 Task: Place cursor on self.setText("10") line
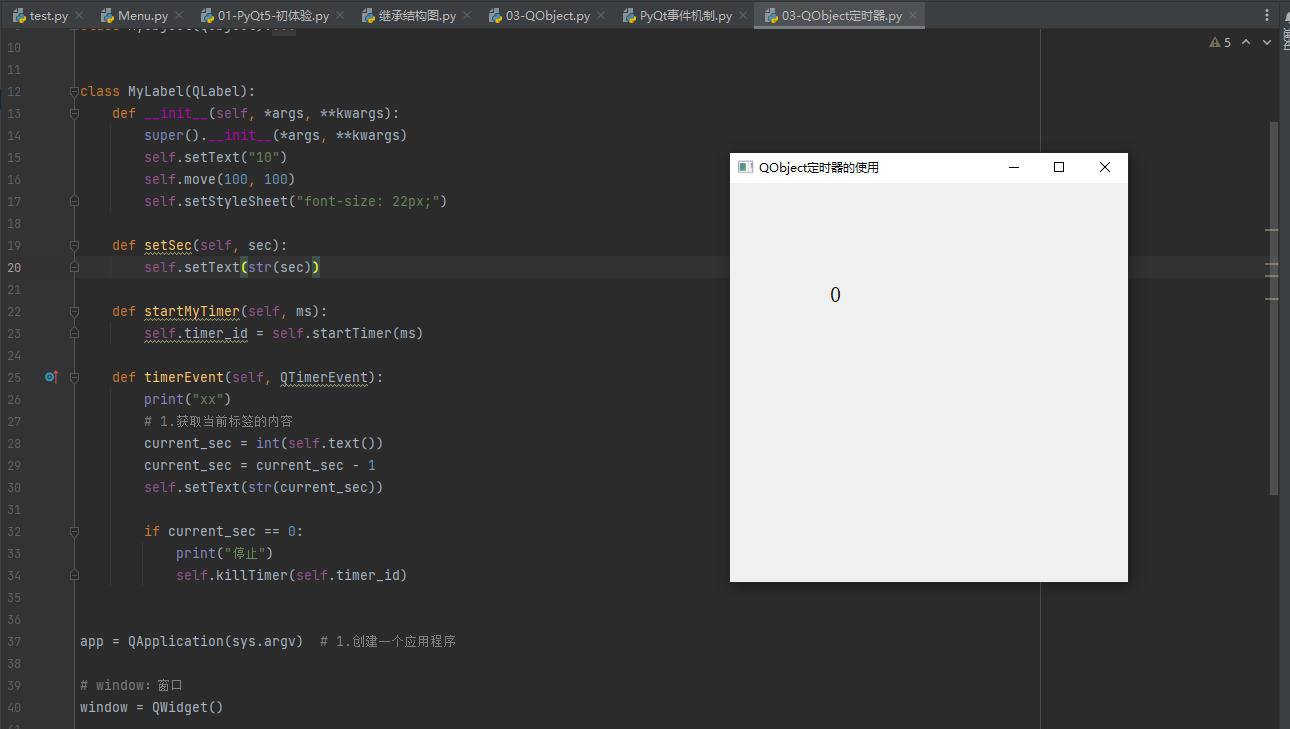(216, 158)
